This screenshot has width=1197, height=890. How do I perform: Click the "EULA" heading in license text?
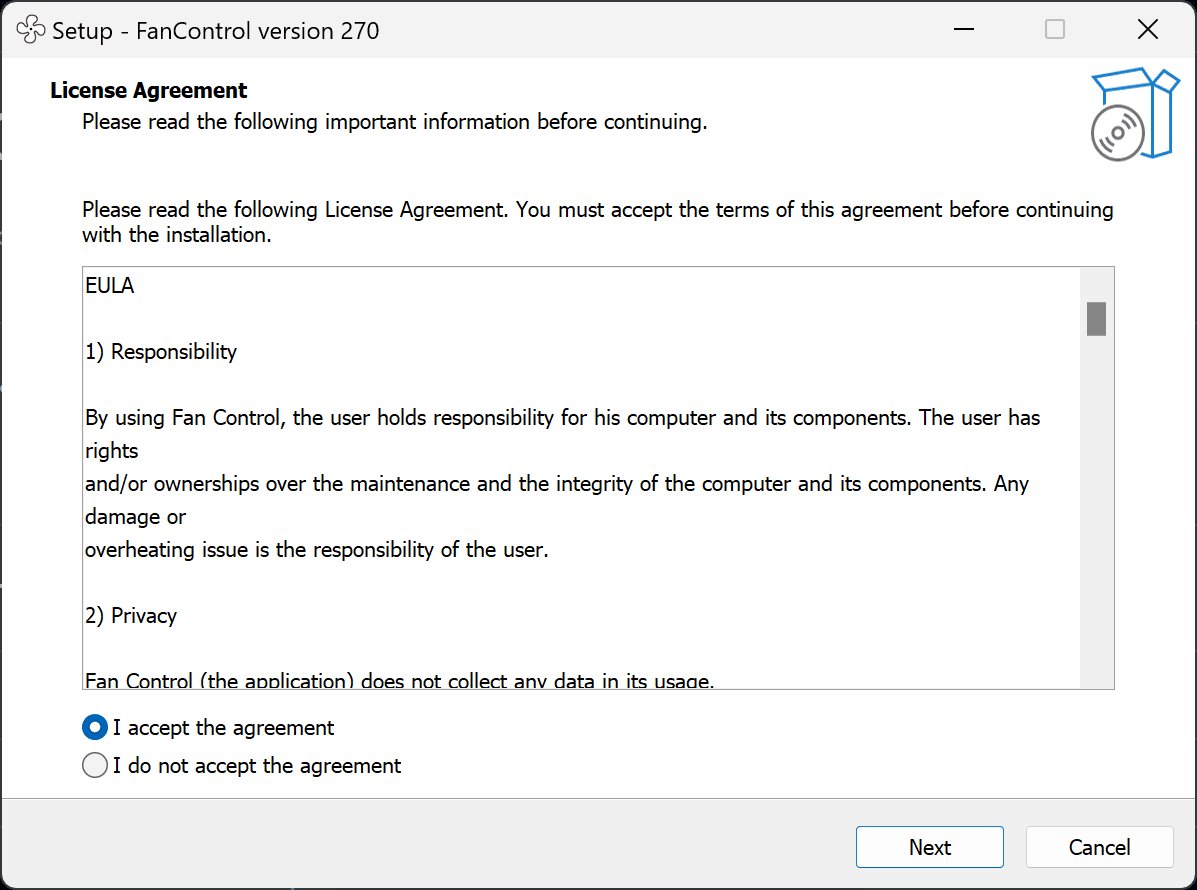click(110, 285)
